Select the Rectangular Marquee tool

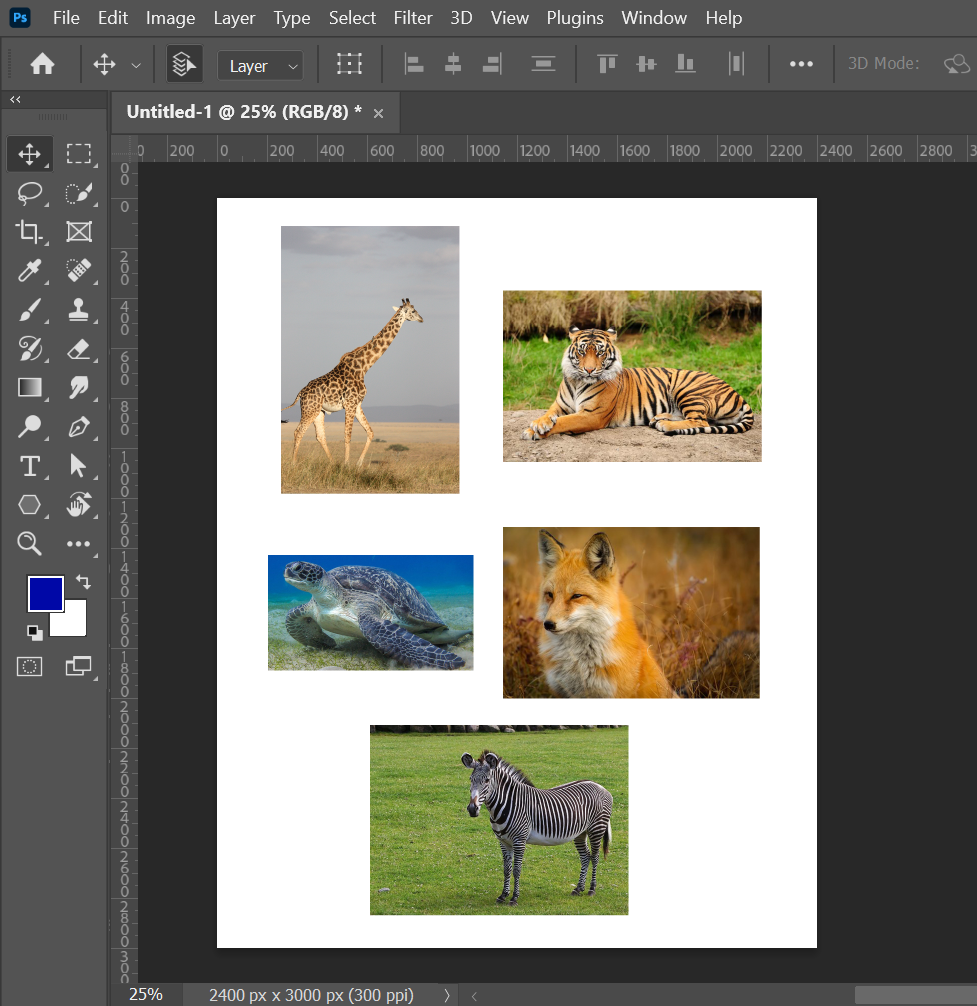[78, 153]
